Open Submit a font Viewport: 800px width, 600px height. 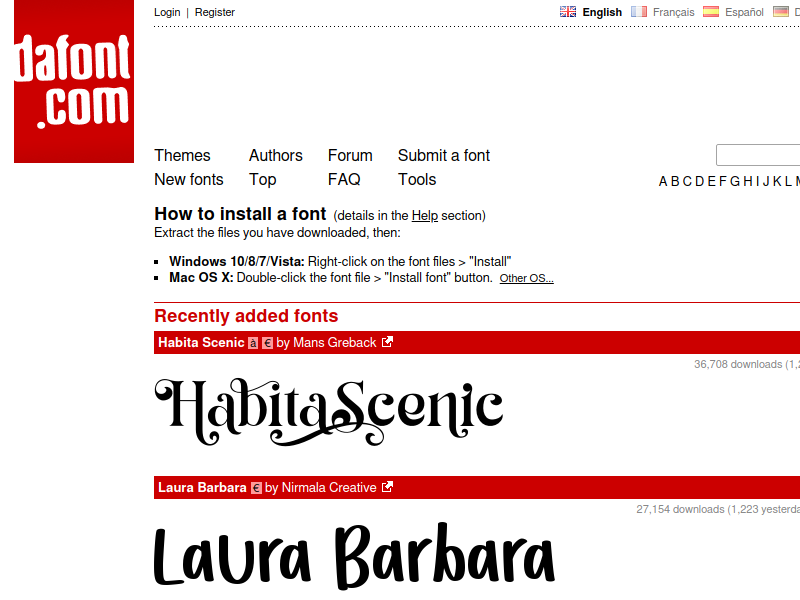click(444, 155)
